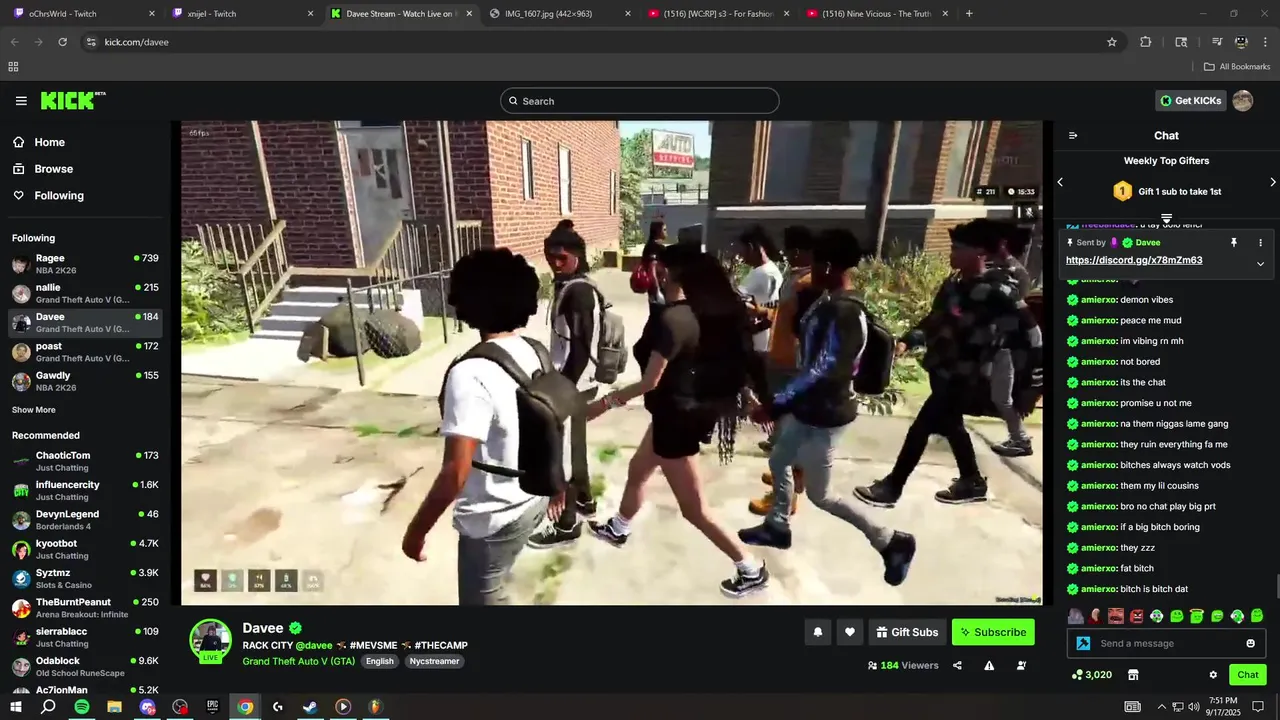This screenshot has width=1280, height=720.
Task: Click the Nycstreamer tag
Action: [x=434, y=661]
